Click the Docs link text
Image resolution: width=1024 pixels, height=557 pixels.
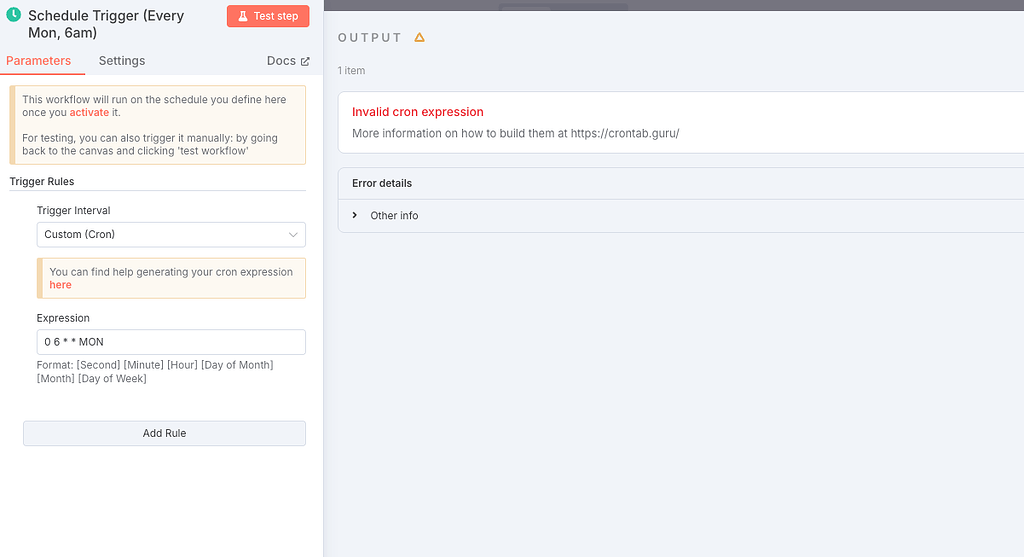(281, 61)
